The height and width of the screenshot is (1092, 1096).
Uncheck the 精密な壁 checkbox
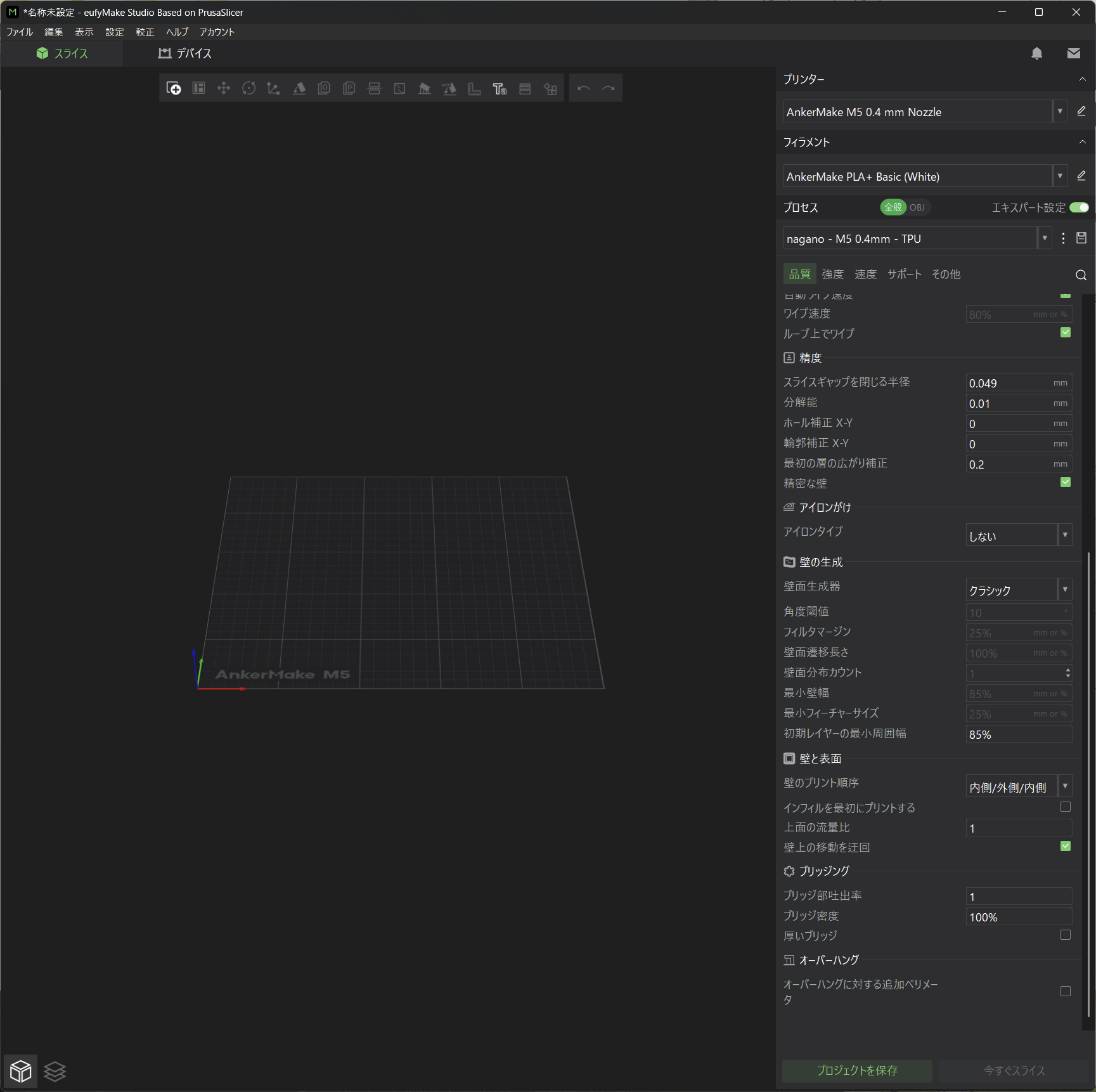tap(1065, 483)
